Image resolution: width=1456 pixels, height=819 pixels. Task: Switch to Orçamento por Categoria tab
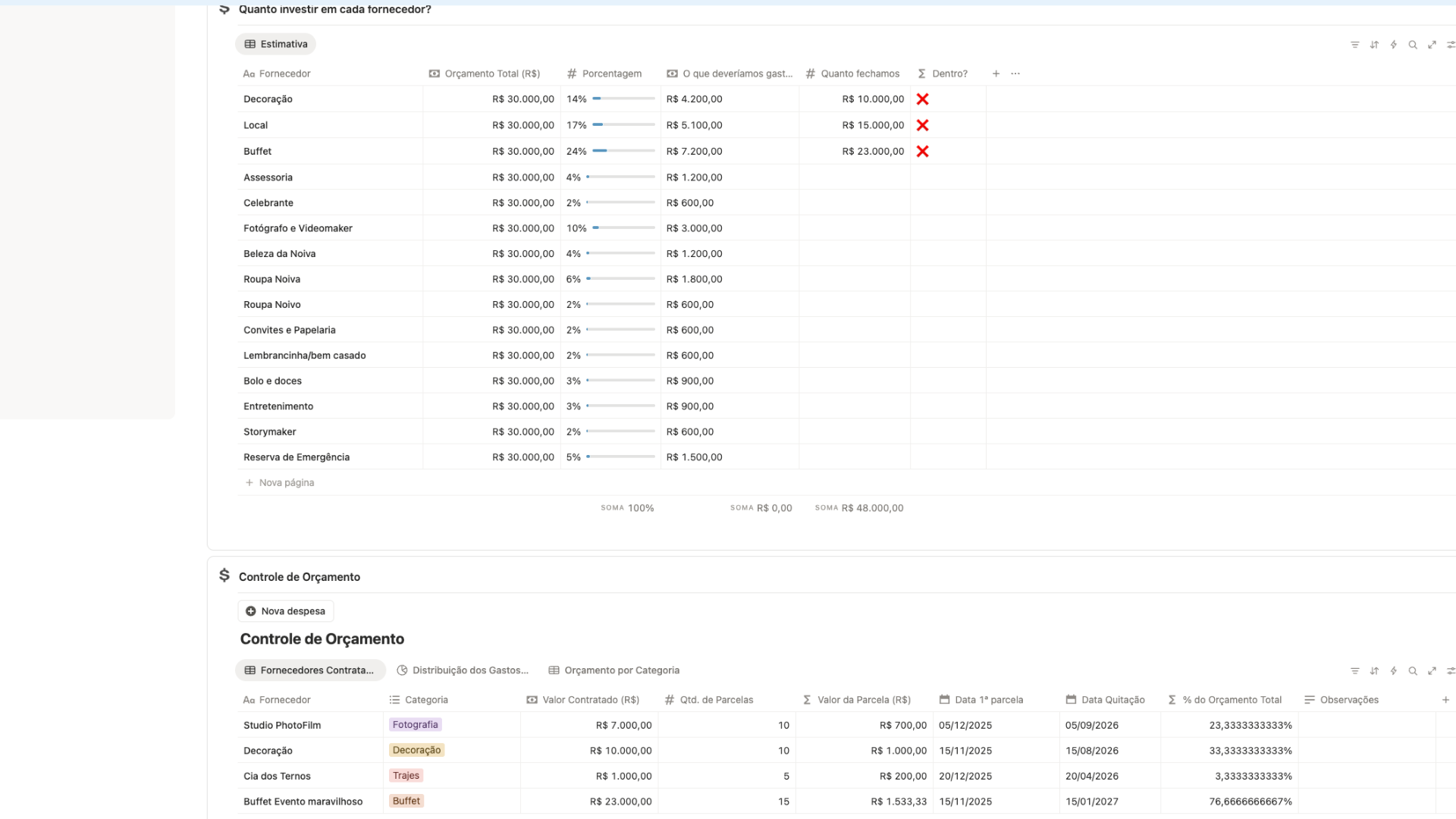pos(613,670)
